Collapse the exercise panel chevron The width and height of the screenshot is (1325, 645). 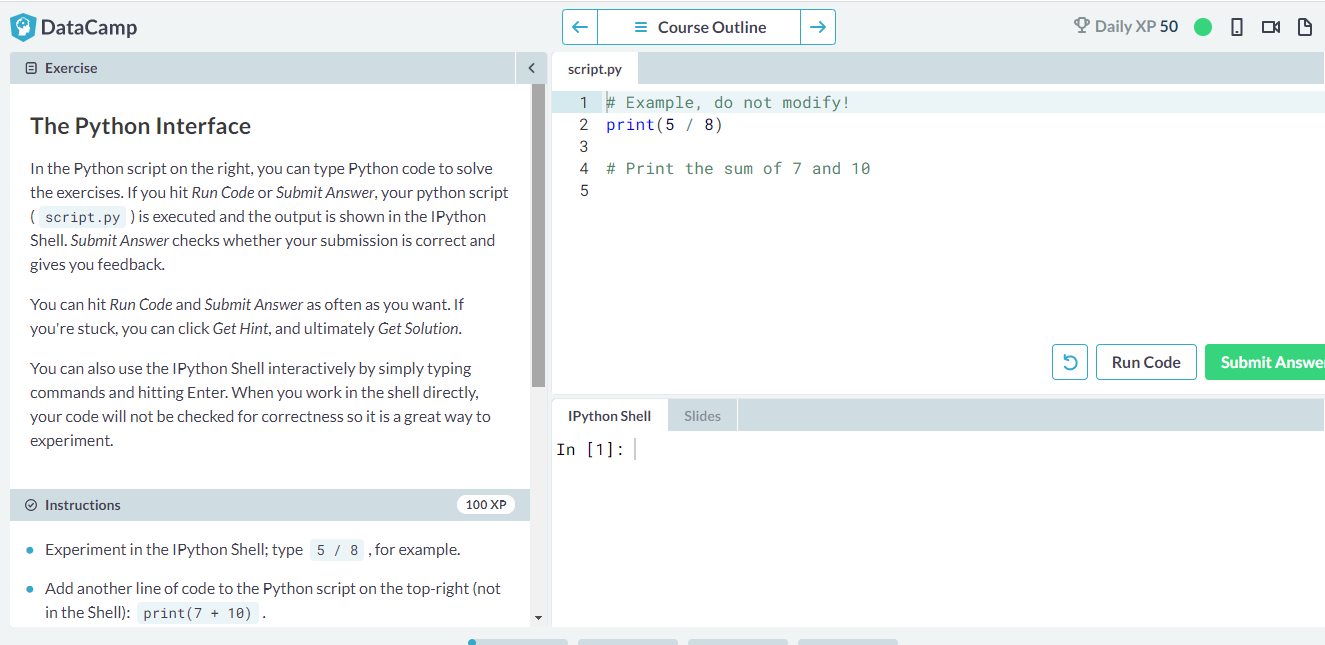[x=532, y=68]
